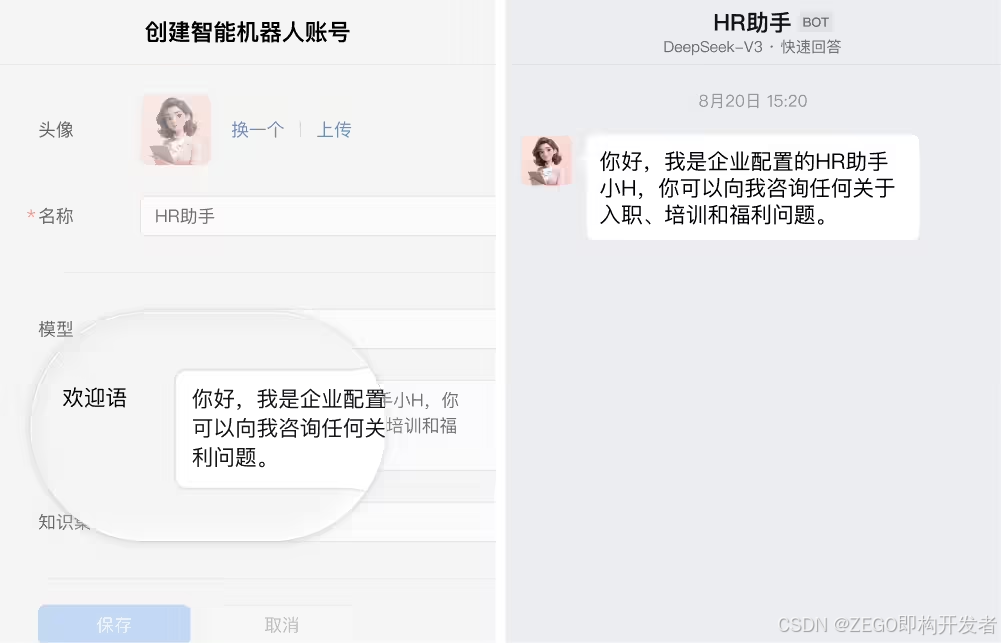The image size is (1001, 643).
Task: Click the HR助手 chat title
Action: tap(752, 23)
